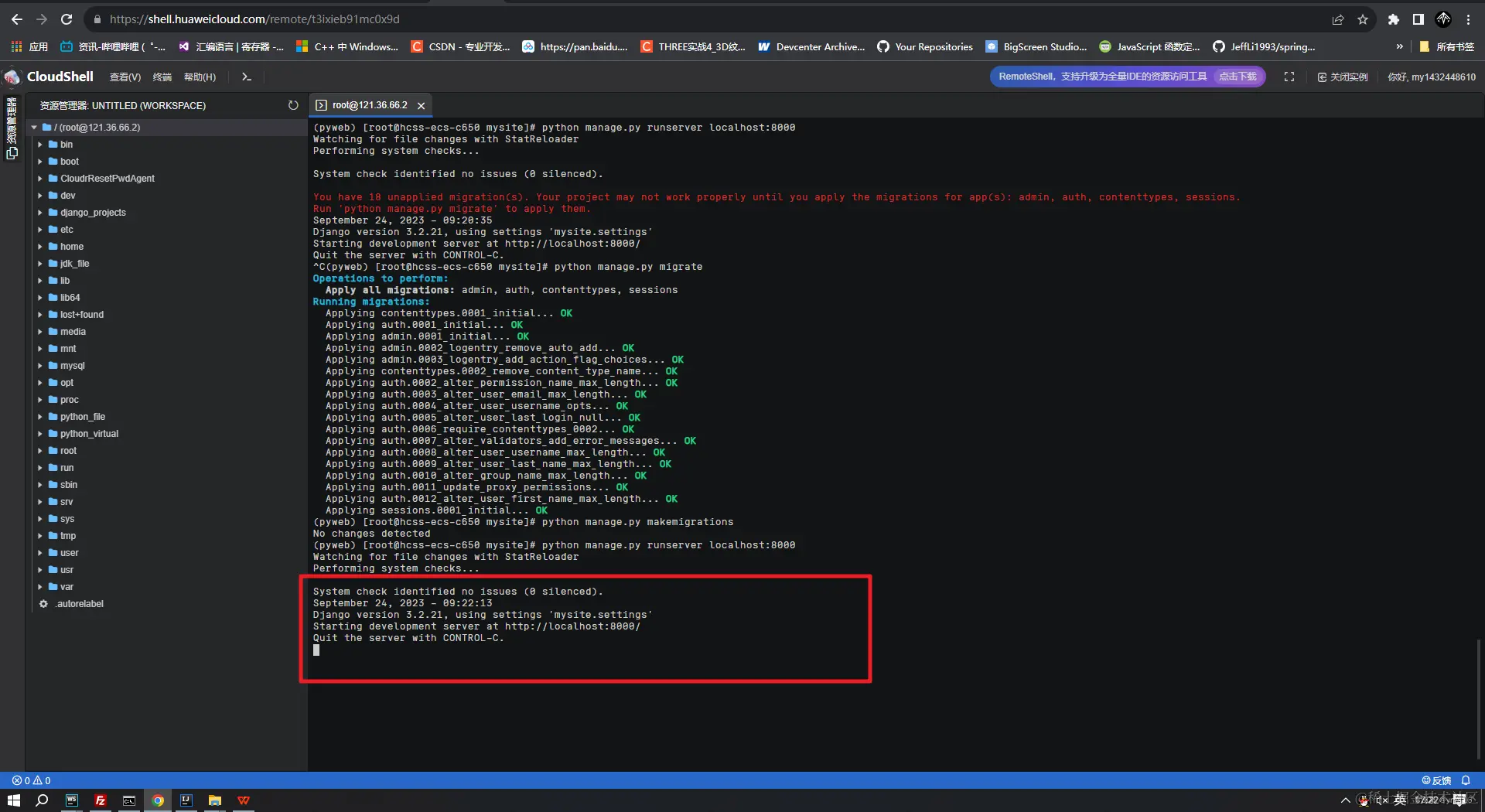The height and width of the screenshot is (812, 1485).
Task: Bookmark this page with the star icon
Action: 1363,19
